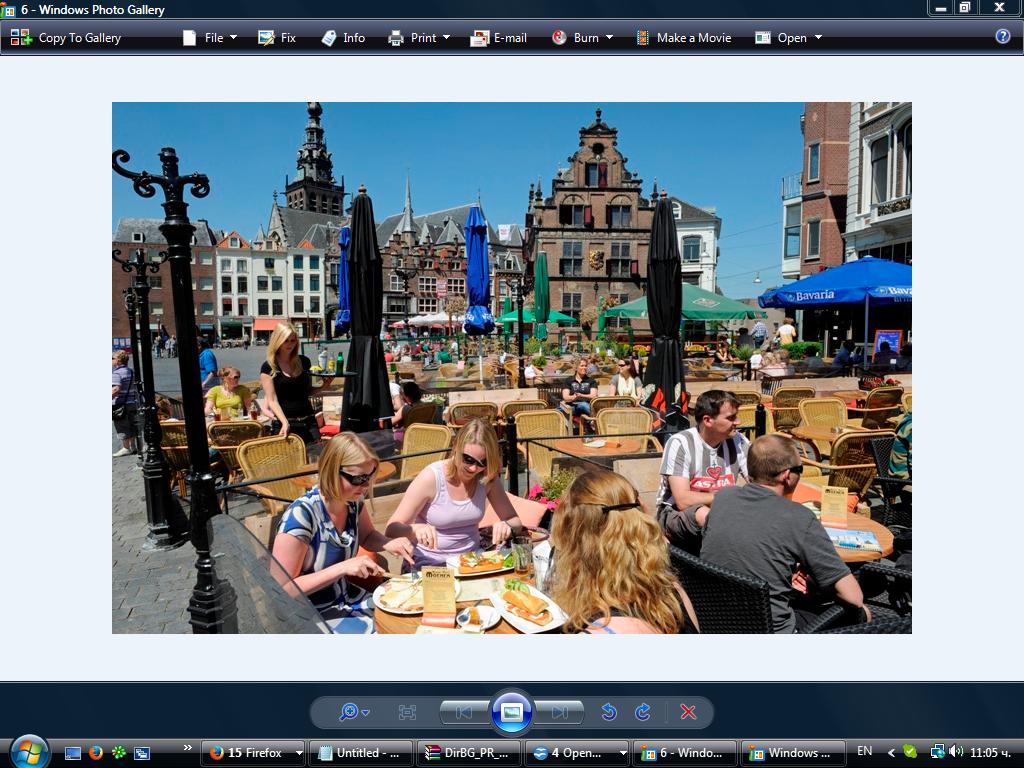Rotate the photo counterclockwise
The width and height of the screenshot is (1024, 768).
[x=609, y=712]
